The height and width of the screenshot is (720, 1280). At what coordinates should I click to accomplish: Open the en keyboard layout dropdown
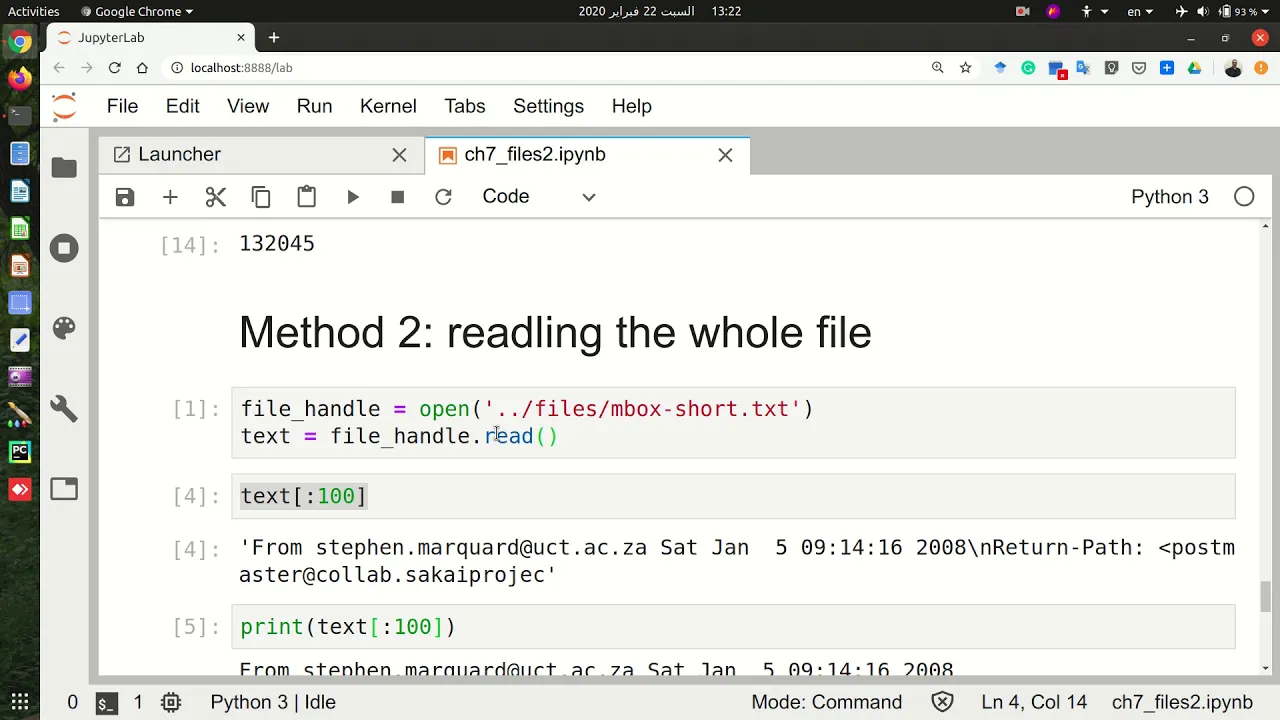coord(1140,11)
